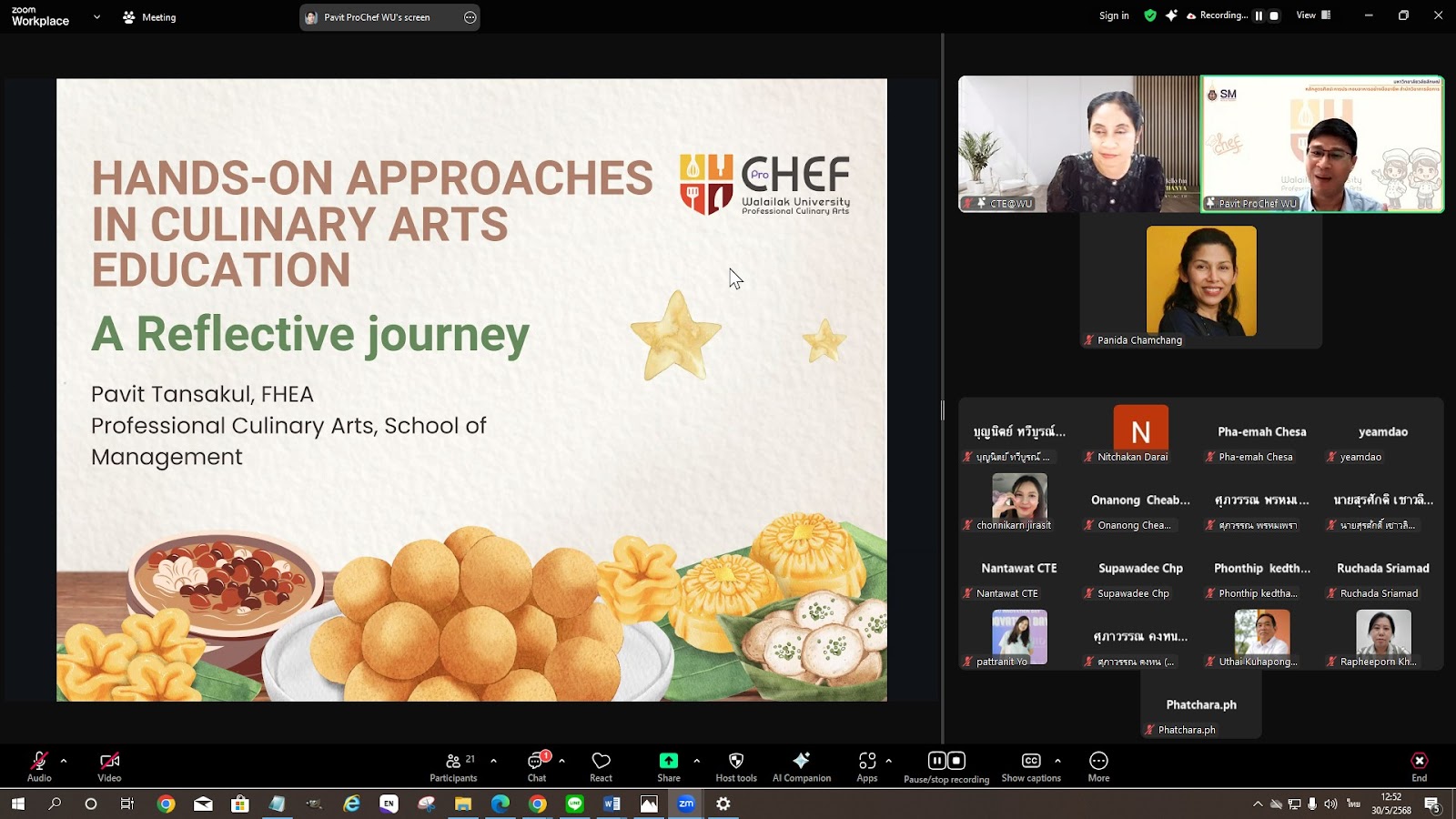Click the green Share screen icon
The height and width of the screenshot is (819, 1456).
[x=669, y=760]
